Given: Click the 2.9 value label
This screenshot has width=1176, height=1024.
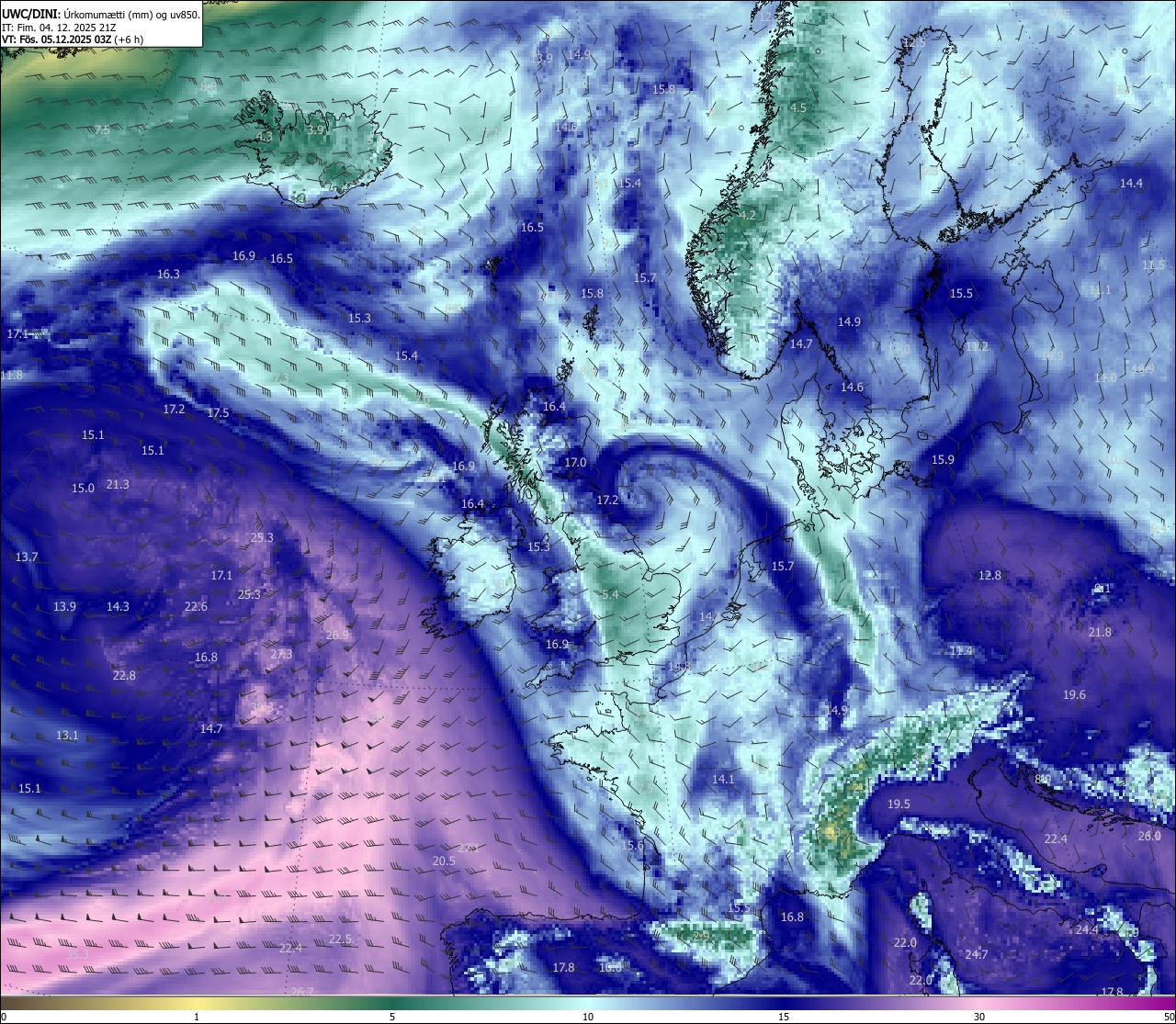Looking at the screenshot, I should click(x=701, y=936).
